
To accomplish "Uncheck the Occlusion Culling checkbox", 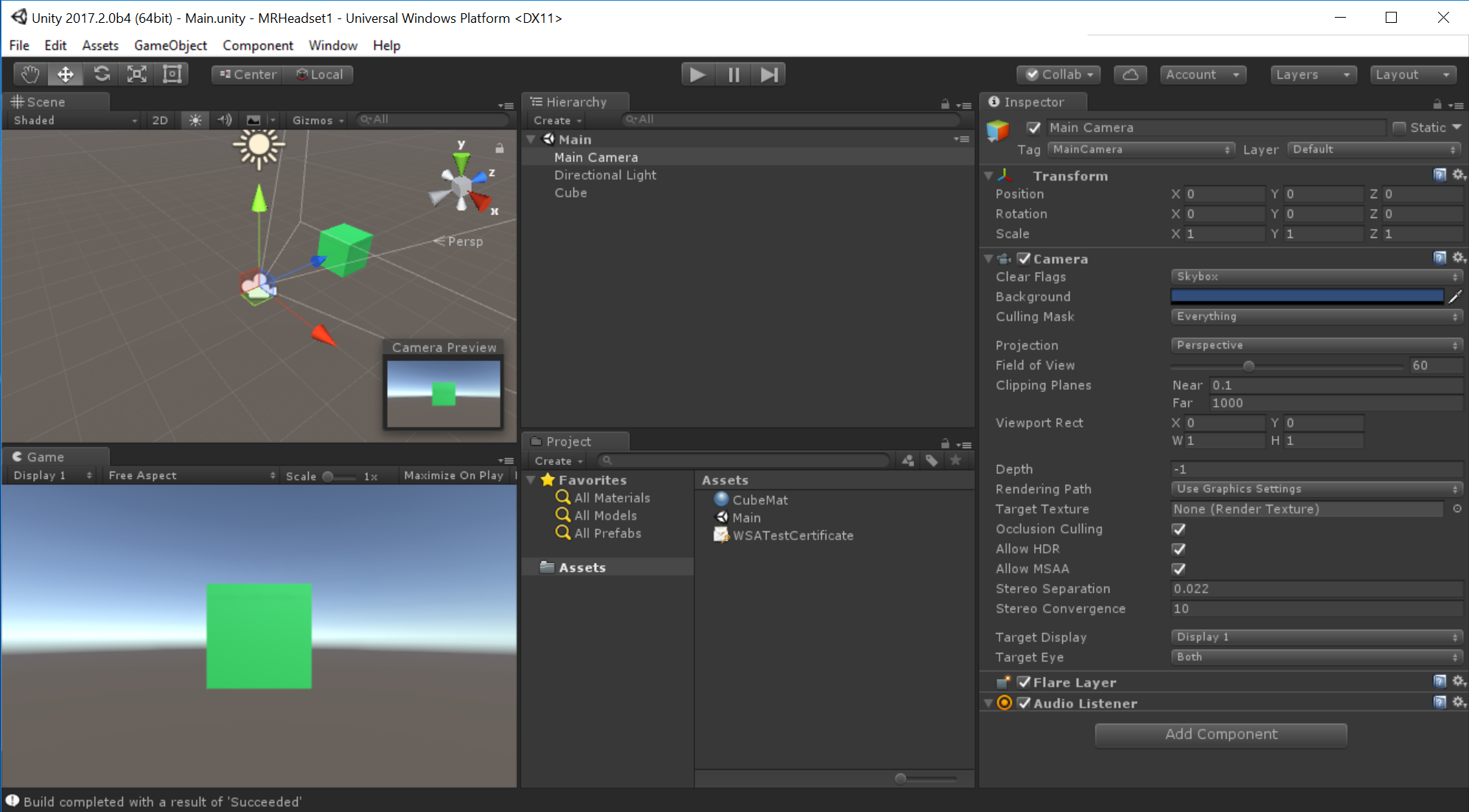I will [x=1178, y=529].
